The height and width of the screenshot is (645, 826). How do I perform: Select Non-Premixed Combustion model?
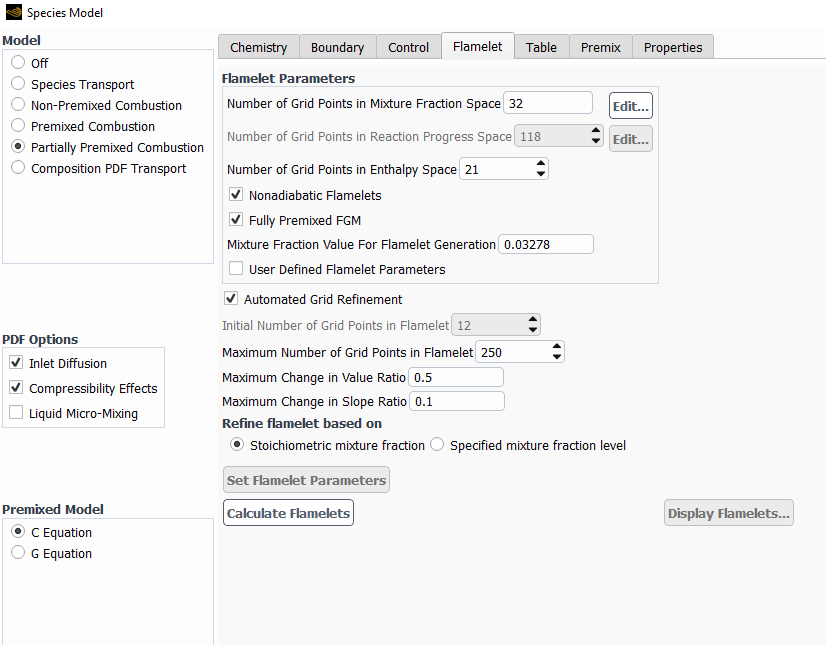pos(18,104)
